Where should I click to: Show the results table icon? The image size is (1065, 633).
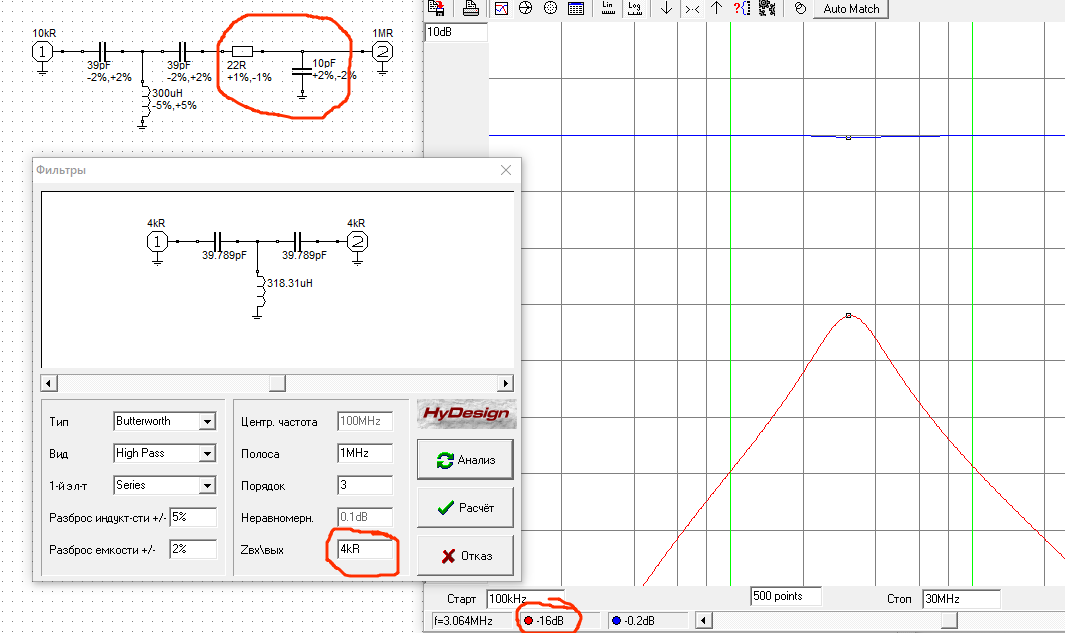point(576,8)
